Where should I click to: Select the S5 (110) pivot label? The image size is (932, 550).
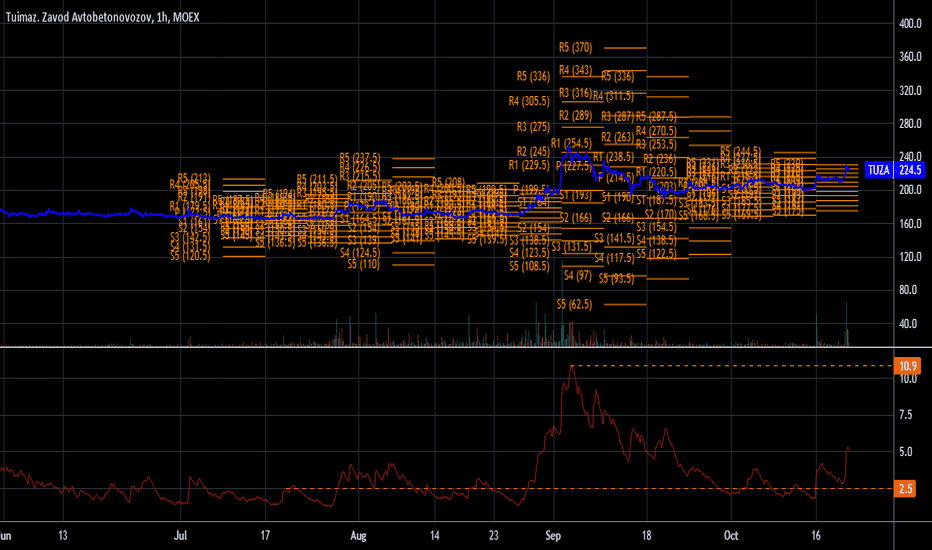click(363, 265)
